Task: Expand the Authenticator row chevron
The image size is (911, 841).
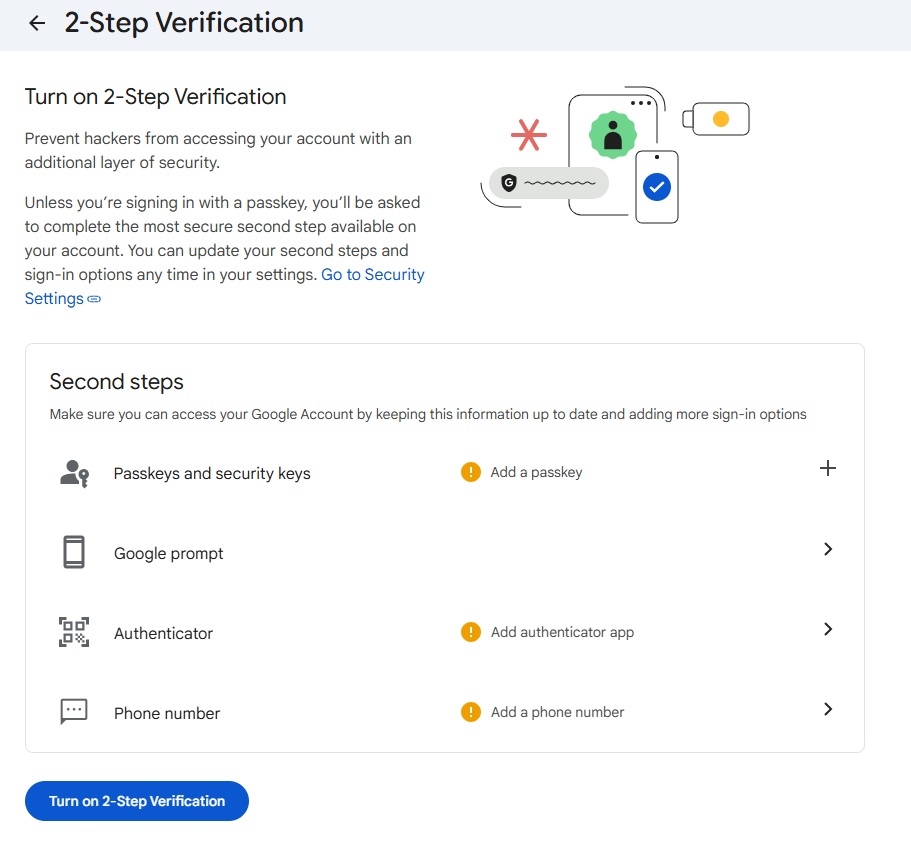Action: pos(828,629)
